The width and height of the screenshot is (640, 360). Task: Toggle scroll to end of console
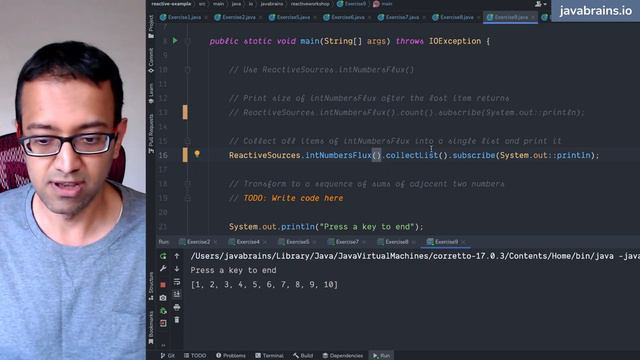(x=177, y=294)
